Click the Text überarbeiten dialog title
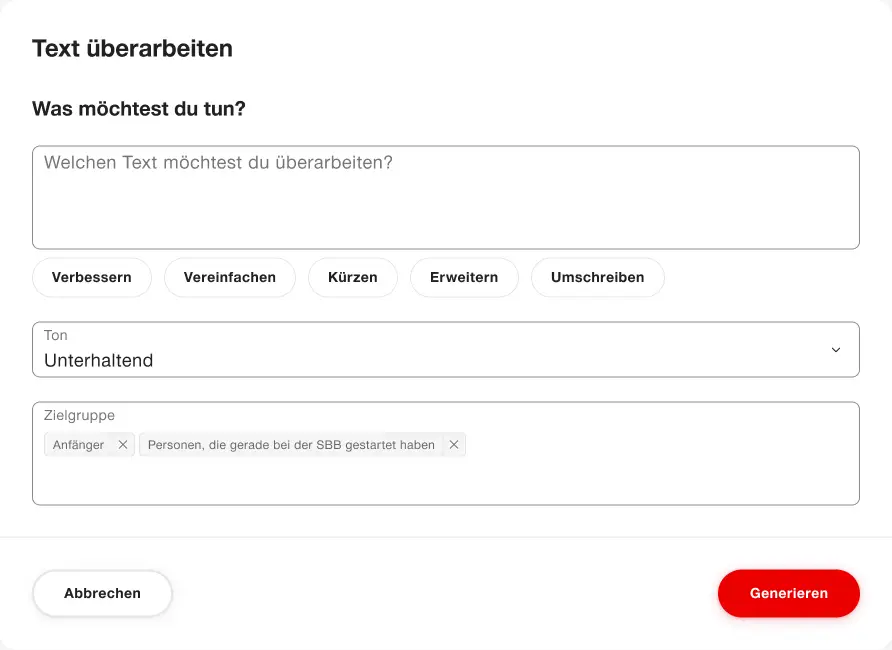The image size is (892, 650). click(x=132, y=48)
